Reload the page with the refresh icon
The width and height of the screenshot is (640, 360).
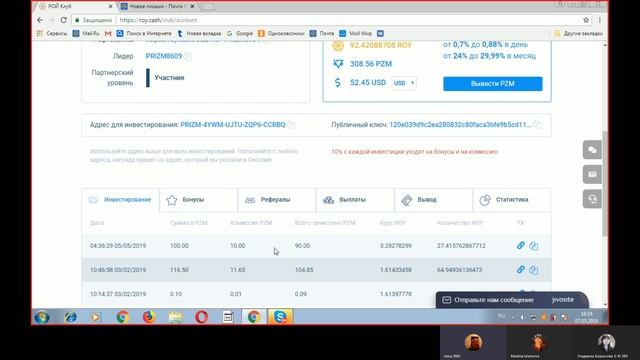[x=64, y=20]
